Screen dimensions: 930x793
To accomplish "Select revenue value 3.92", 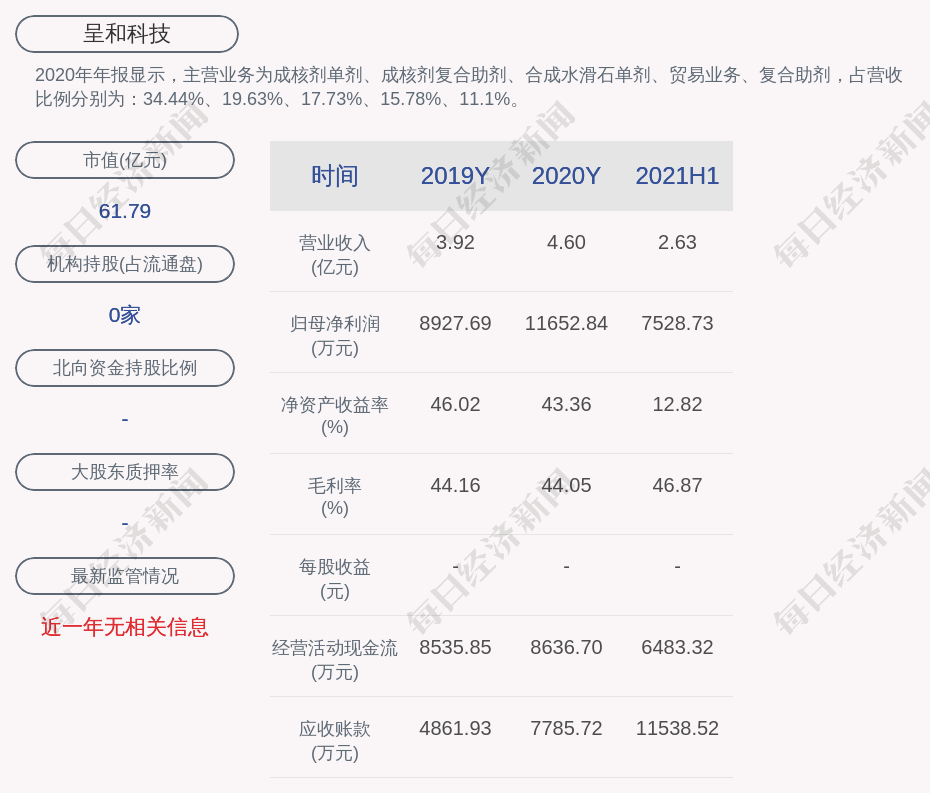I will [x=455, y=243].
